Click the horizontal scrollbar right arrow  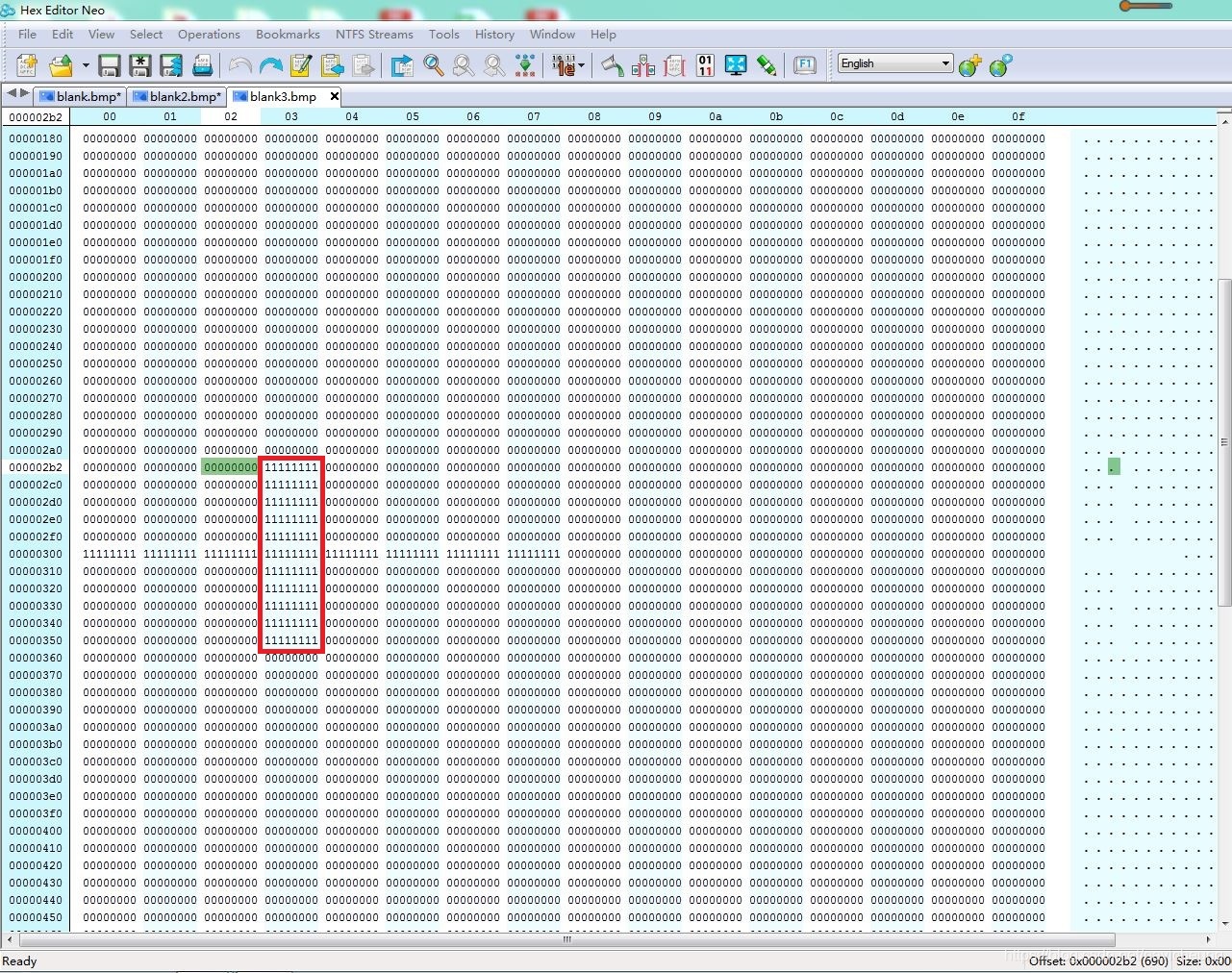[x=1208, y=939]
